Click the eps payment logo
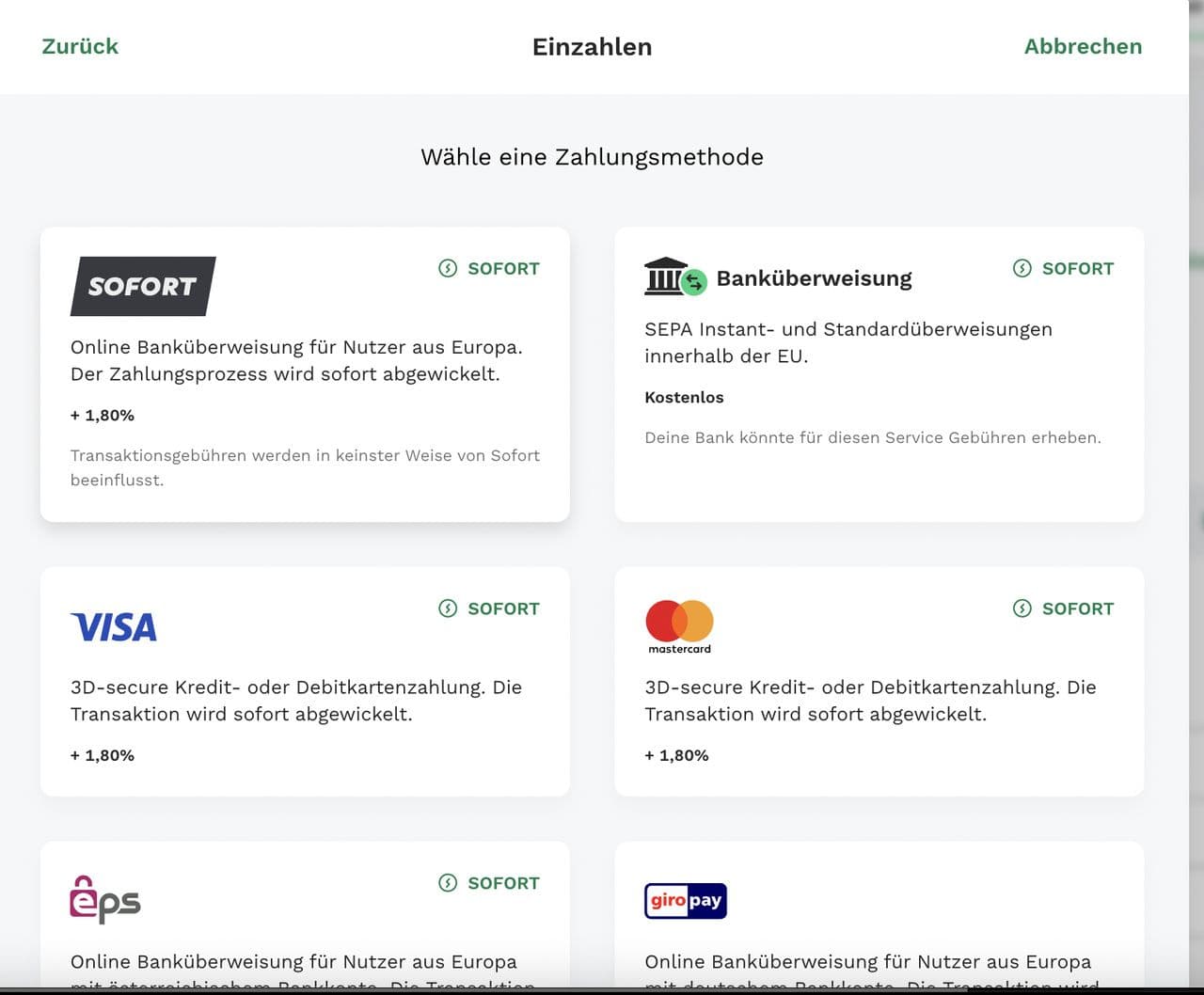The image size is (1204, 995). [x=105, y=900]
